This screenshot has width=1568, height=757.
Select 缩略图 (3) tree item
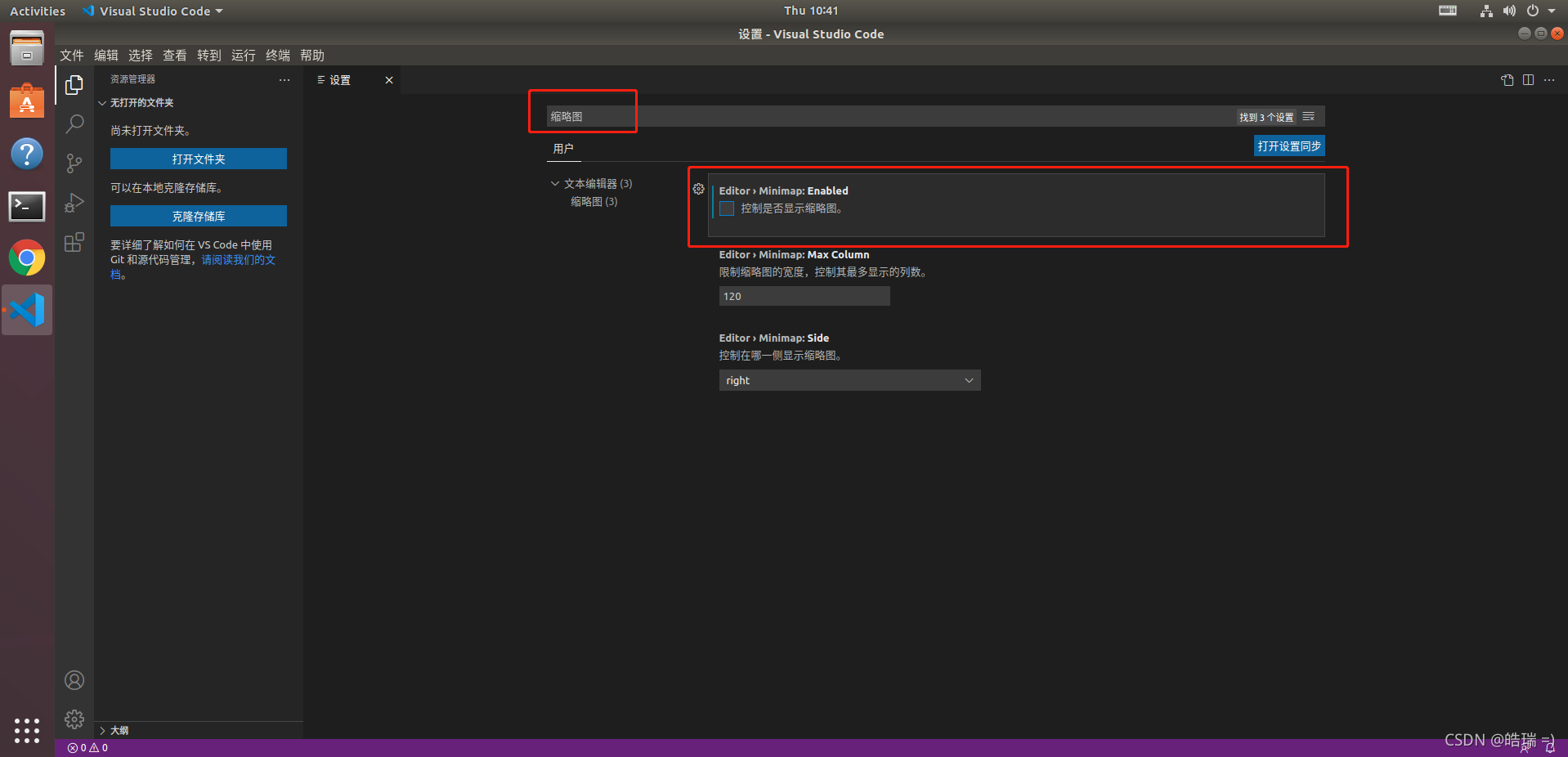[594, 202]
